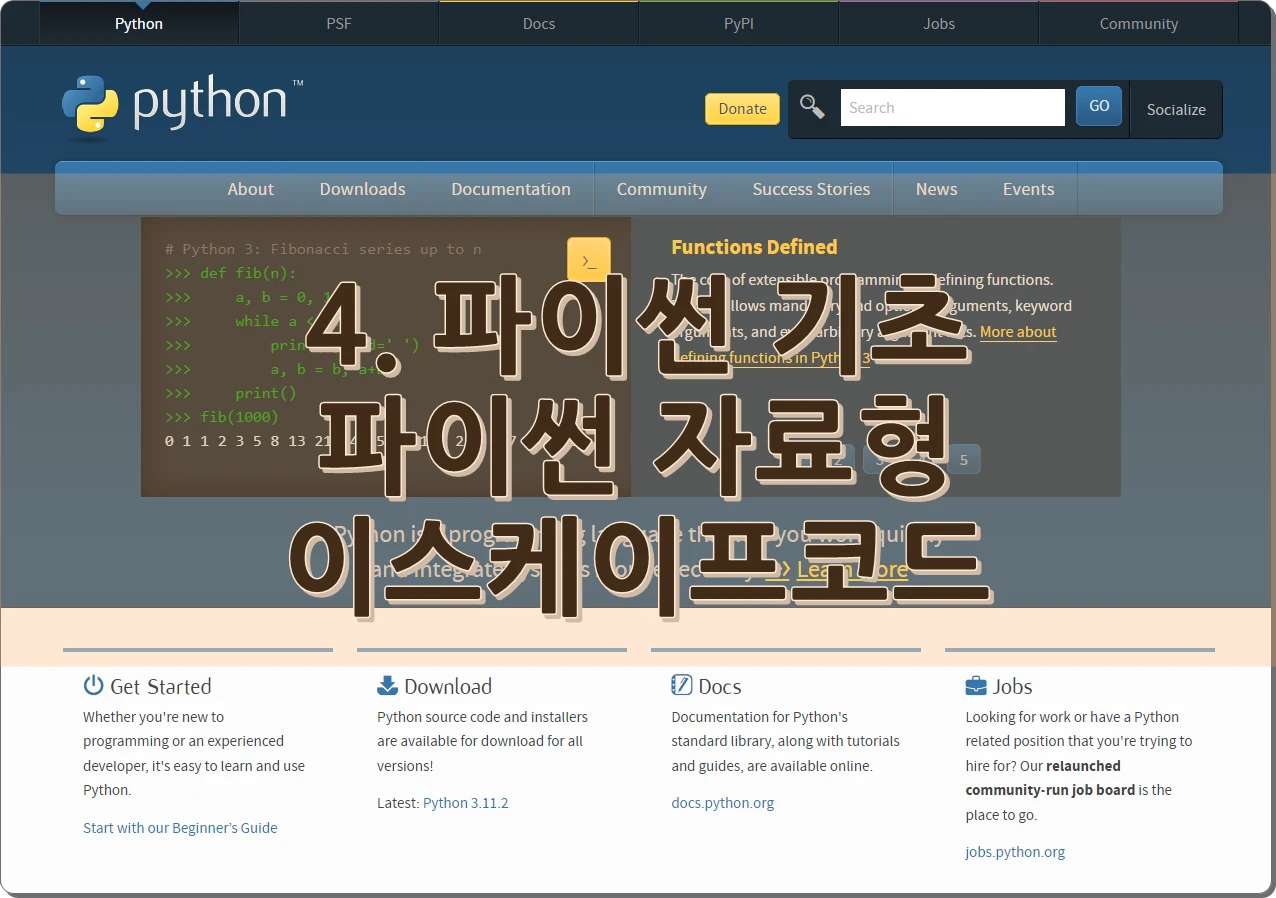Image resolution: width=1276 pixels, height=898 pixels.
Task: Open the Python 3.11.2 latest release link
Action: point(465,803)
